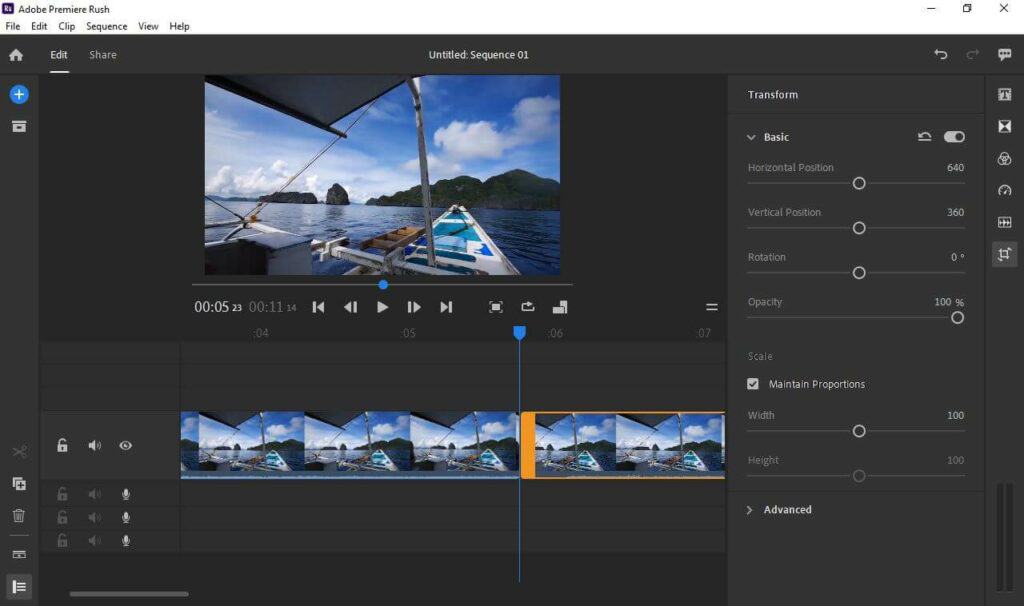
Task: Toggle the Control Tracks icon at bottom left
Action: coord(19,586)
